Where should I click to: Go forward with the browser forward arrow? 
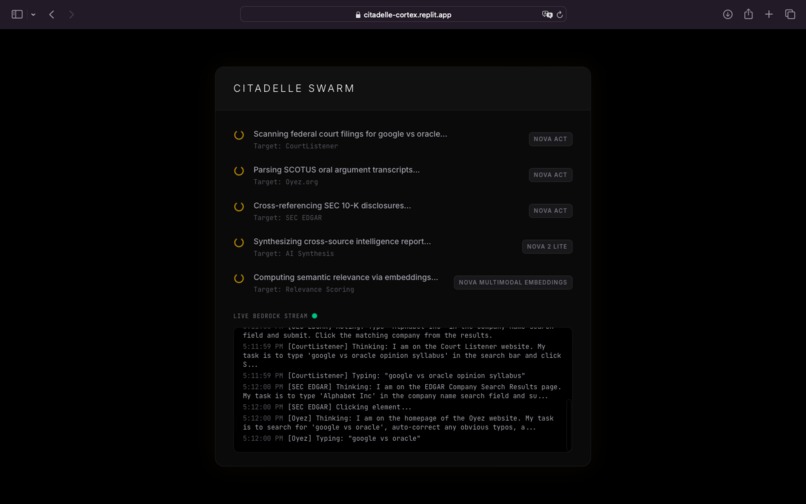pos(71,14)
